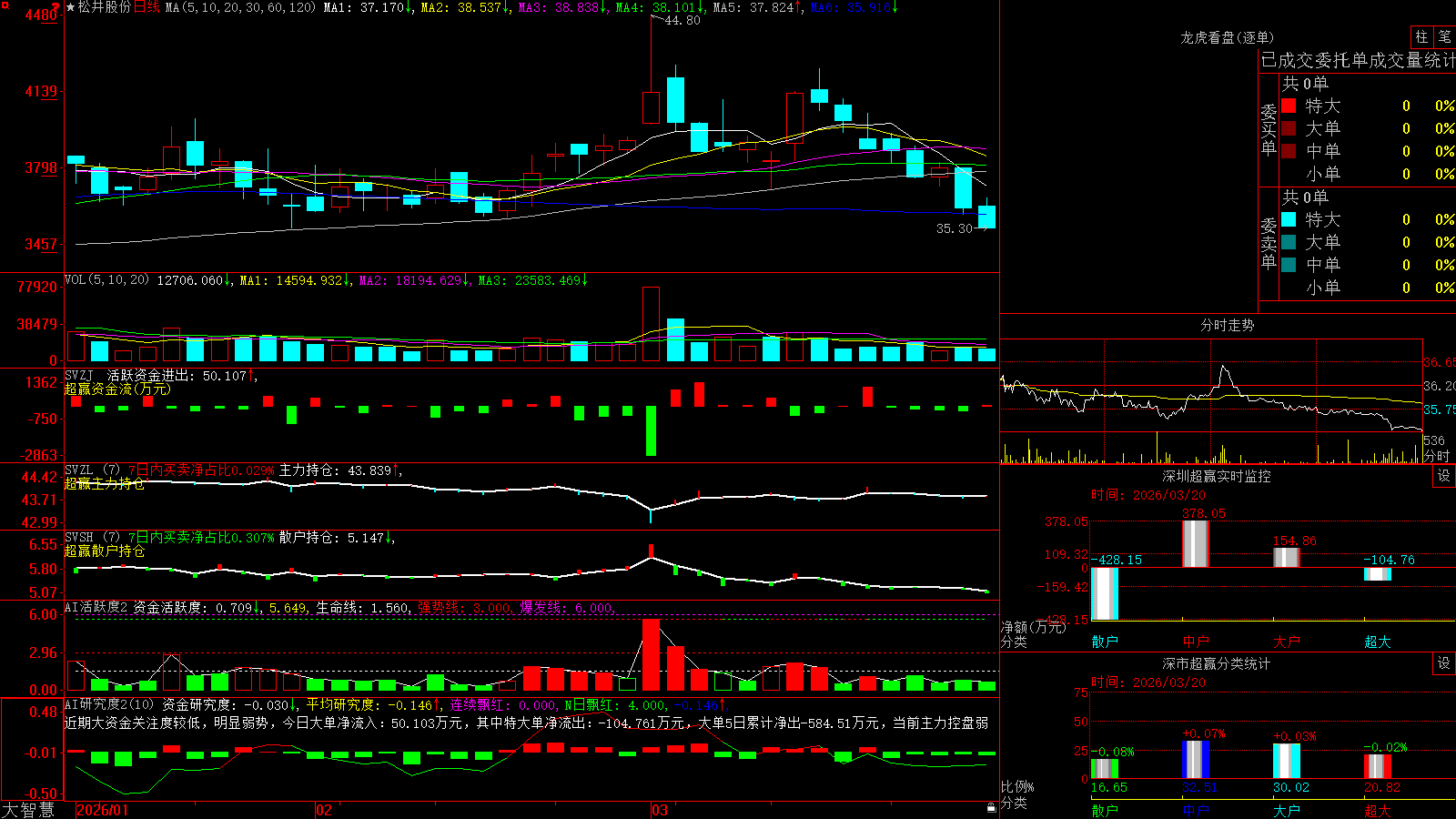Click the 大智慧 logo text at bottom-left

pos(28,810)
